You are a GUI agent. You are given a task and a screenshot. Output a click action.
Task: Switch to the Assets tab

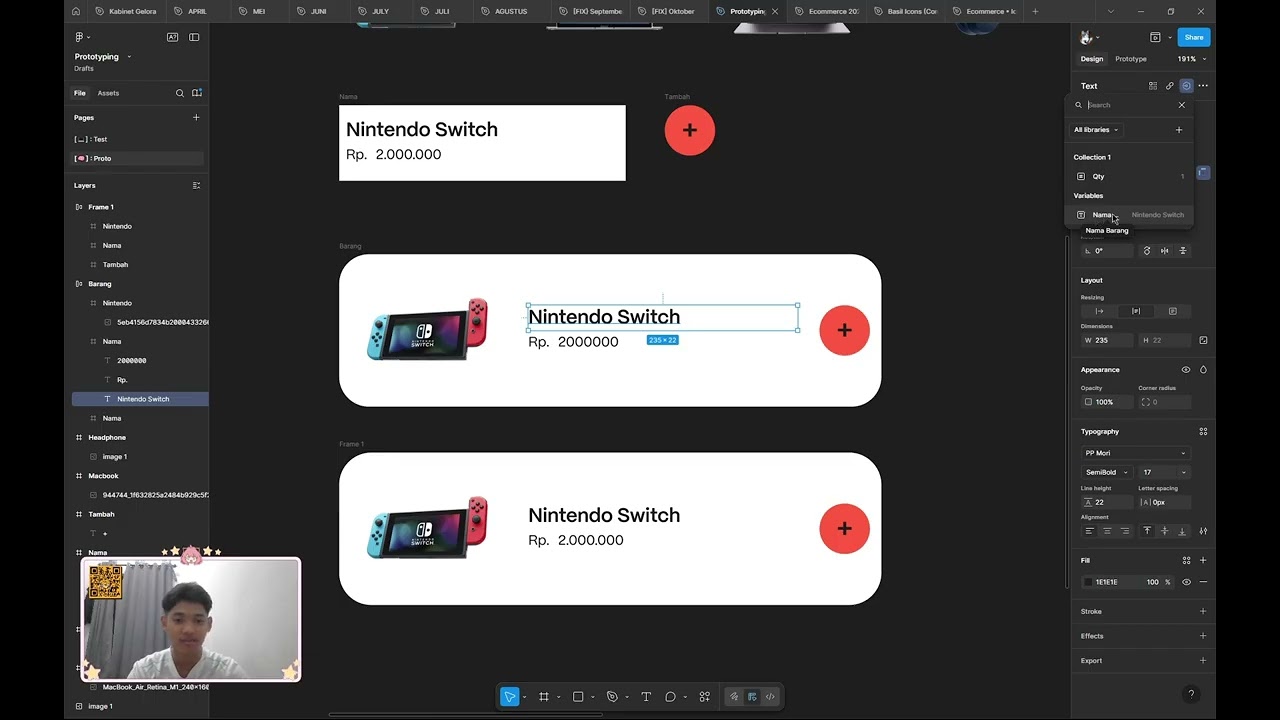click(108, 93)
